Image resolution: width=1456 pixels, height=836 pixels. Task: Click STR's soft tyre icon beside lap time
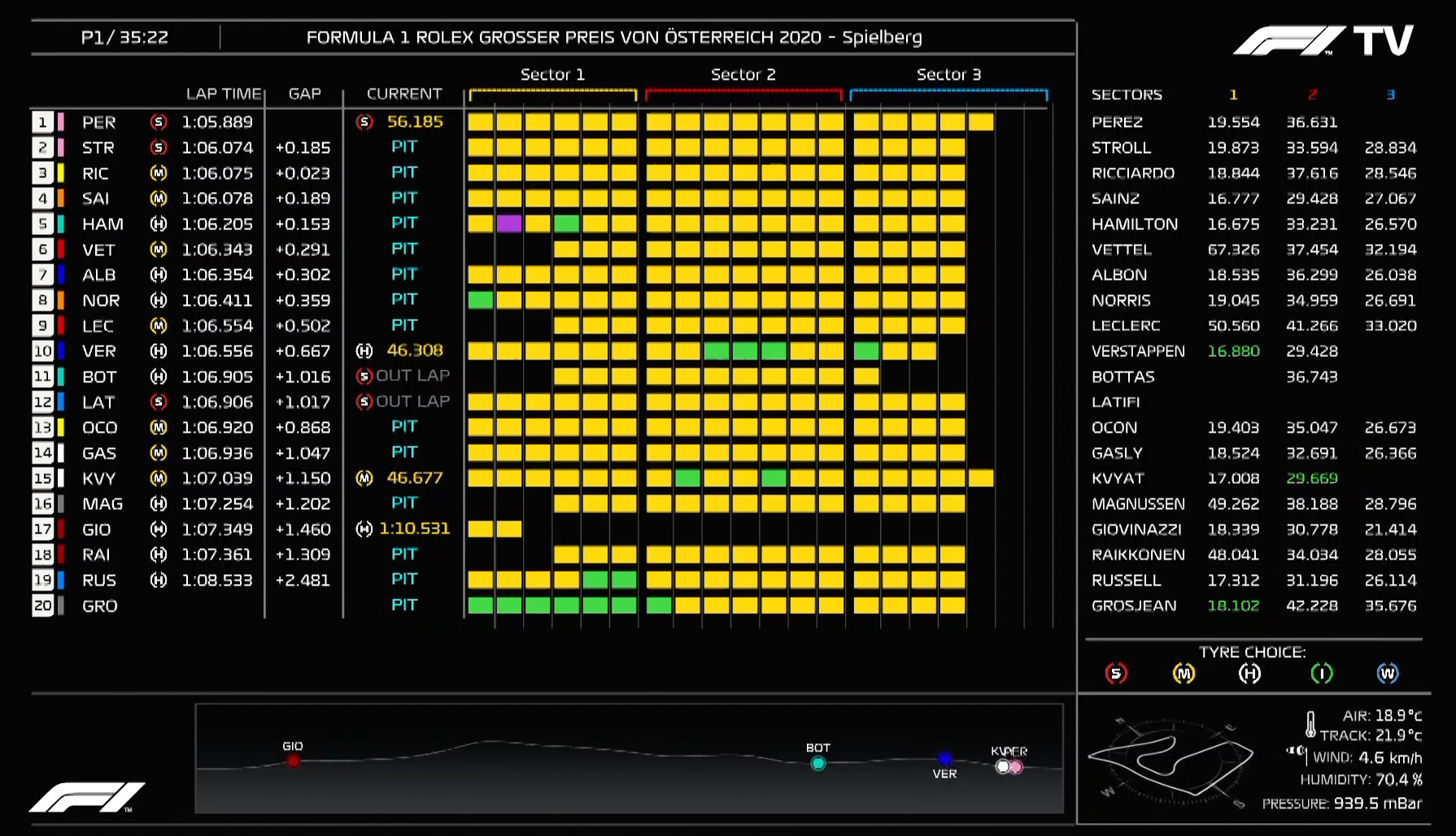(x=159, y=147)
